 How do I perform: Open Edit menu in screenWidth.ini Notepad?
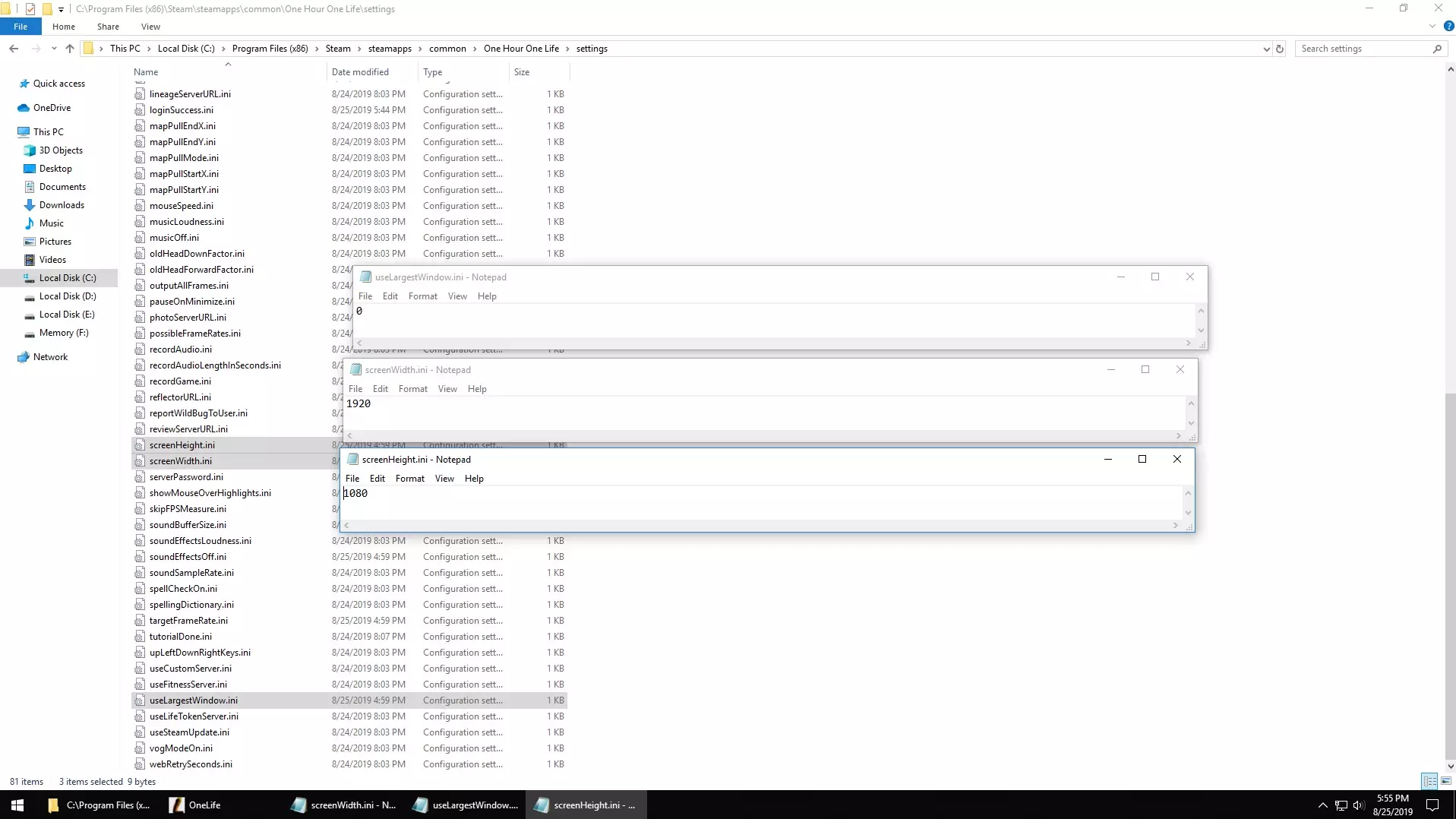click(x=381, y=389)
